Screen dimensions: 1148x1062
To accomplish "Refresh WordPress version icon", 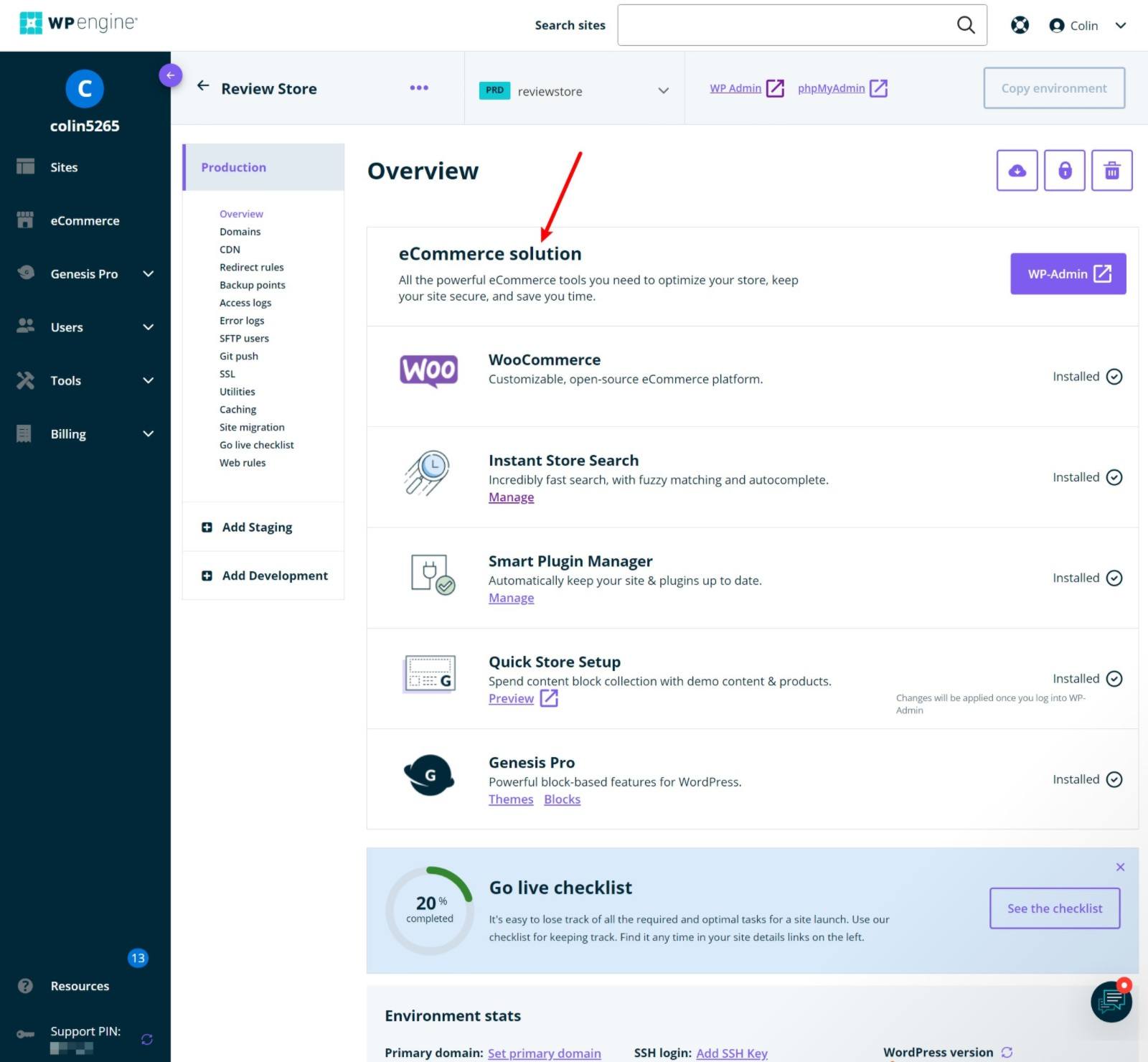I will coord(1007,1052).
